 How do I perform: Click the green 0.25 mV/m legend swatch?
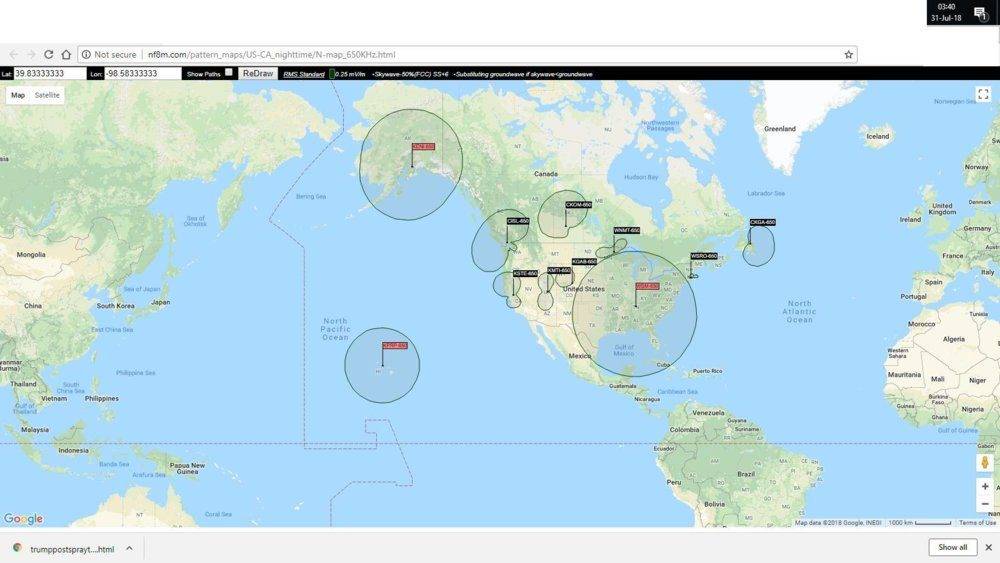pyautogui.click(x=332, y=74)
